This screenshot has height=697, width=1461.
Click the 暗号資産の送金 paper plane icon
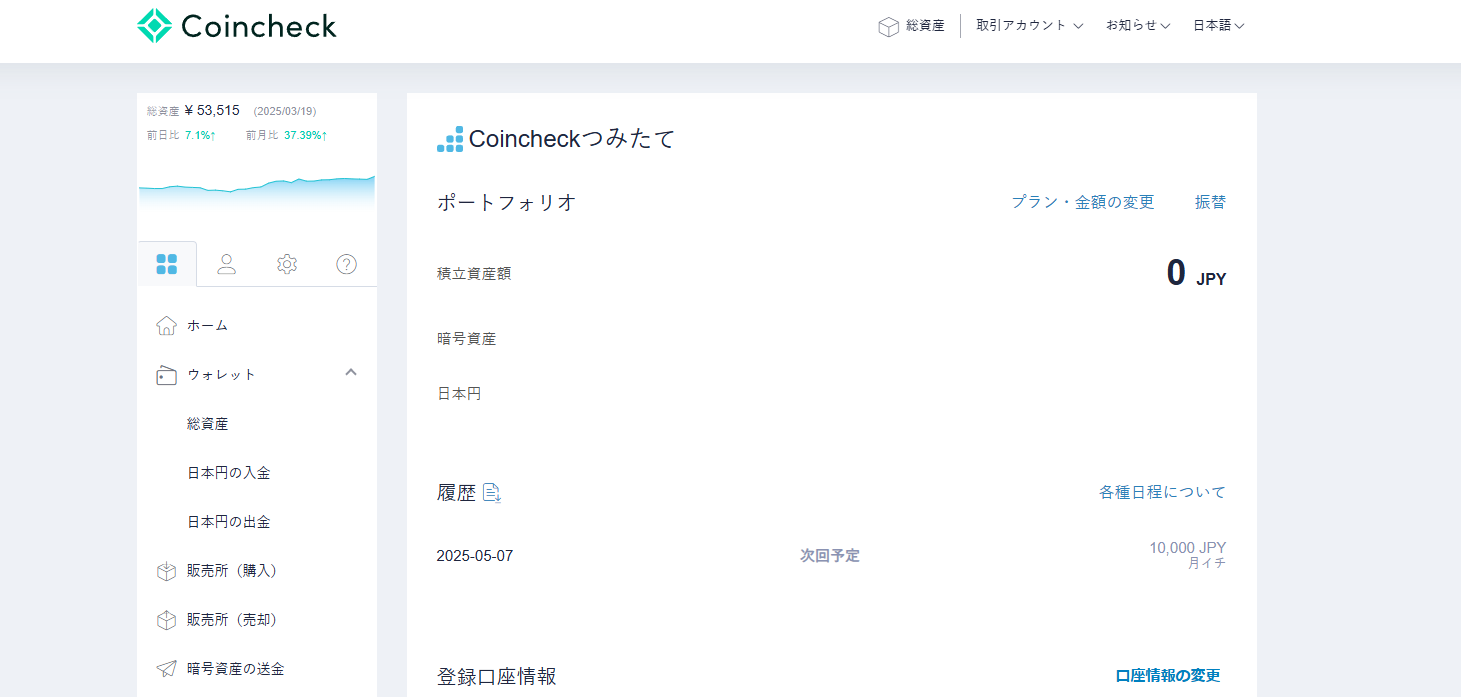tap(166, 668)
